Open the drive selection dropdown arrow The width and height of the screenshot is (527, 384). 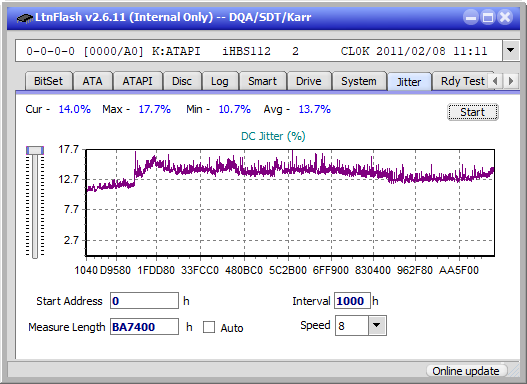(x=511, y=51)
